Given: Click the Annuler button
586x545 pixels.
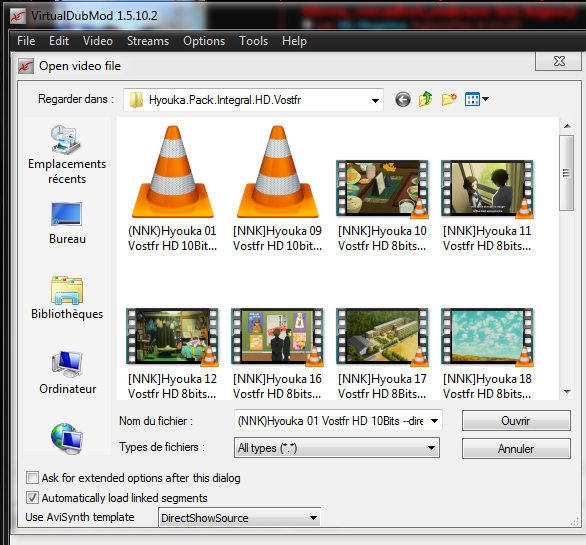Looking at the screenshot, I should point(516,449).
